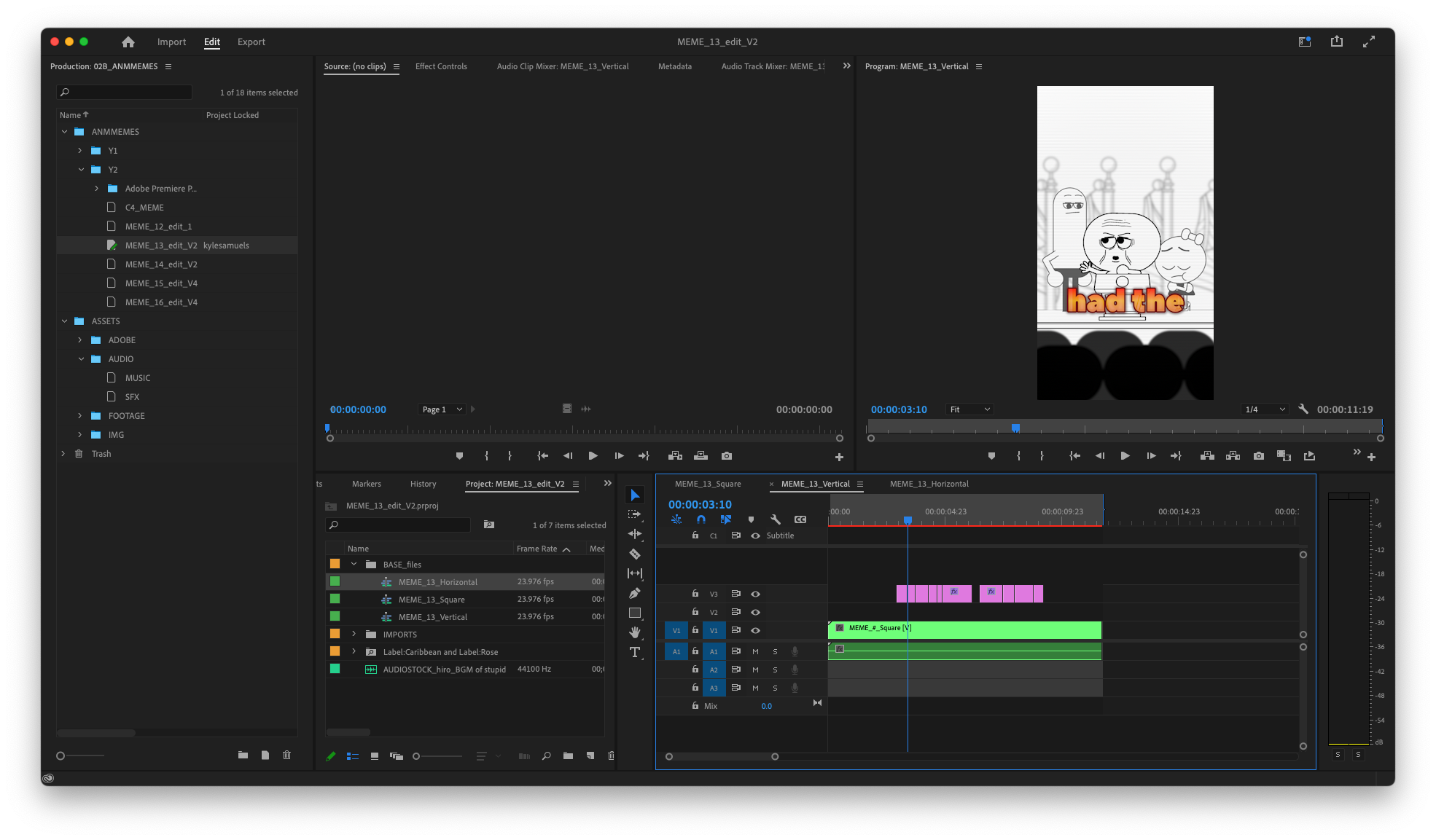The height and width of the screenshot is (840, 1436).
Task: Switch to Import tab
Action: [171, 42]
